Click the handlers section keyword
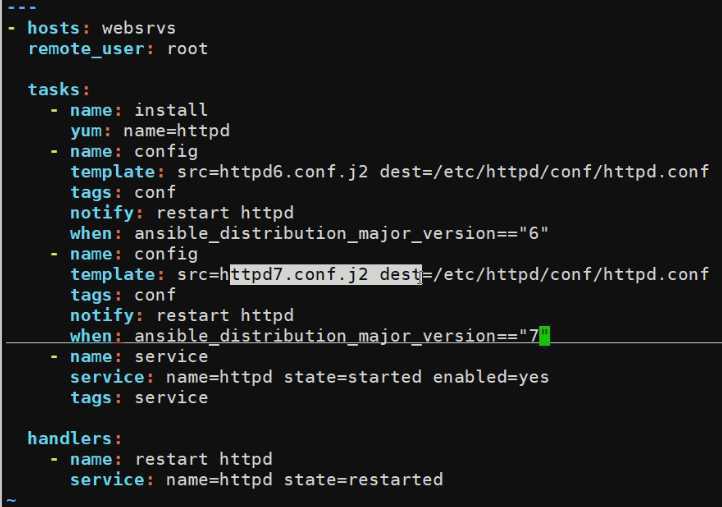 click(x=70, y=438)
